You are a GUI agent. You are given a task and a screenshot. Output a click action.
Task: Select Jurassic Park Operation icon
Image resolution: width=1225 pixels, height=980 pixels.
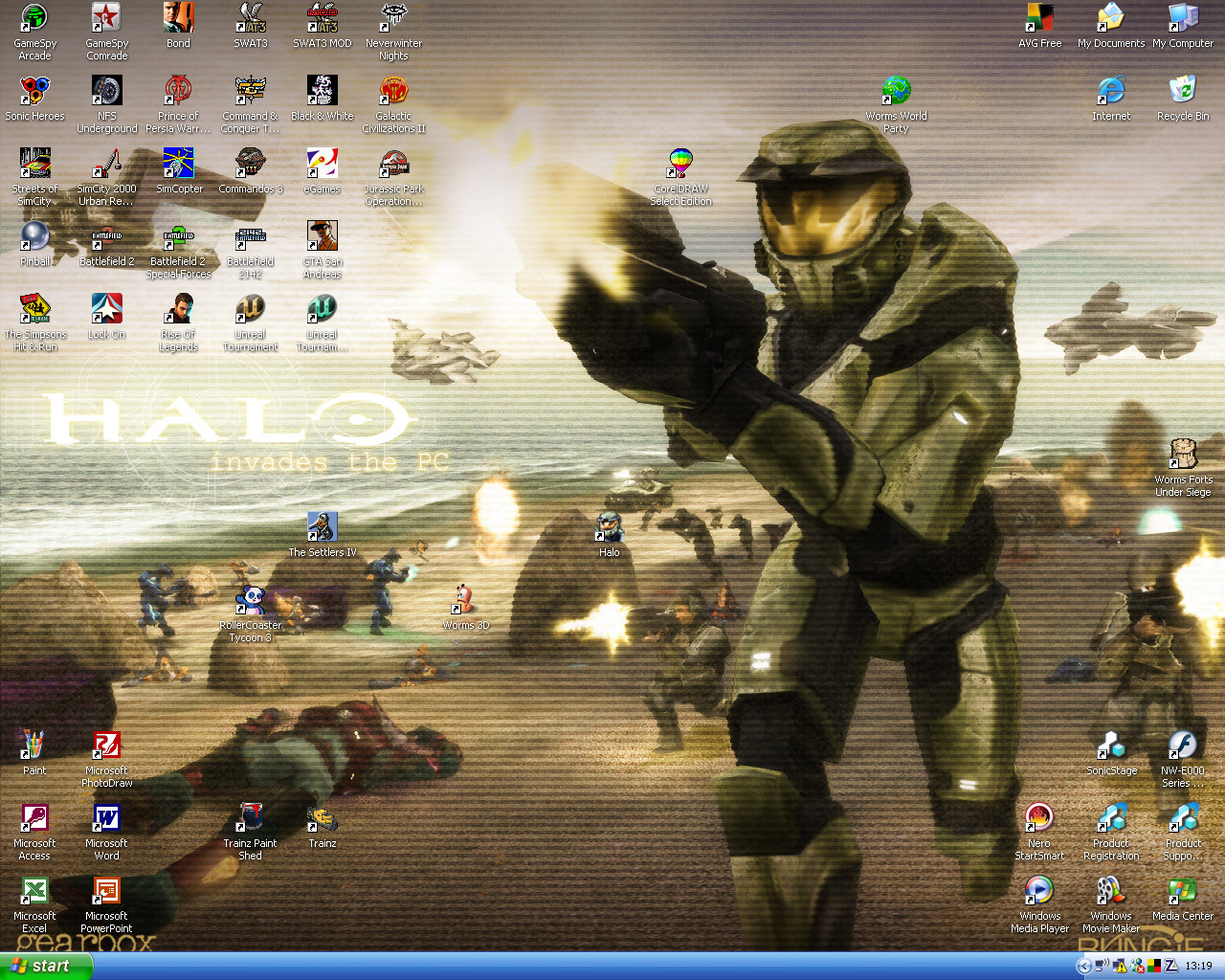pyautogui.click(x=393, y=177)
